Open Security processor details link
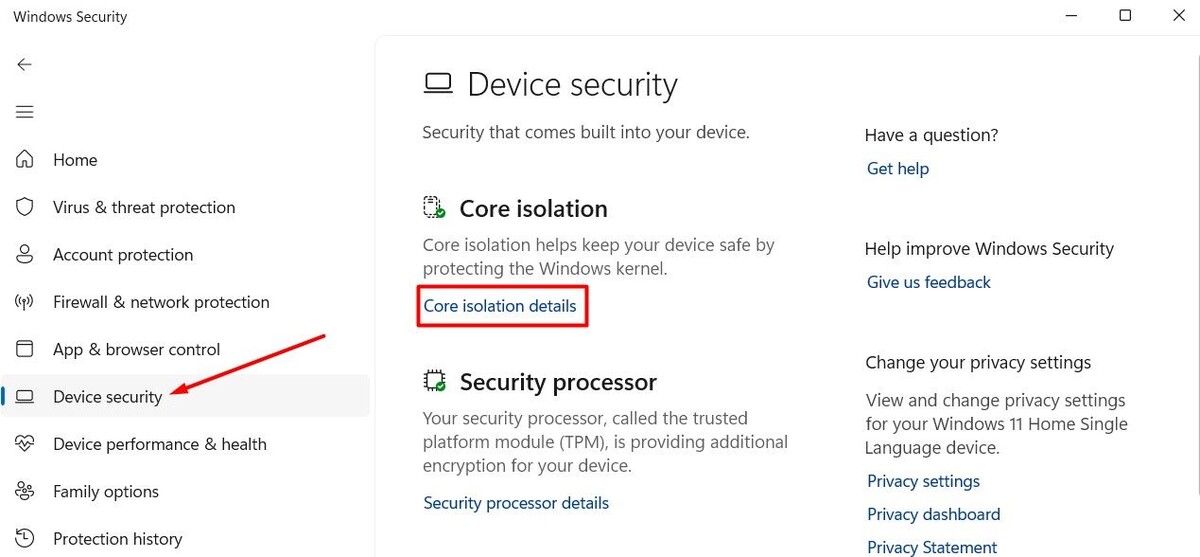The height and width of the screenshot is (557, 1200). click(516, 503)
